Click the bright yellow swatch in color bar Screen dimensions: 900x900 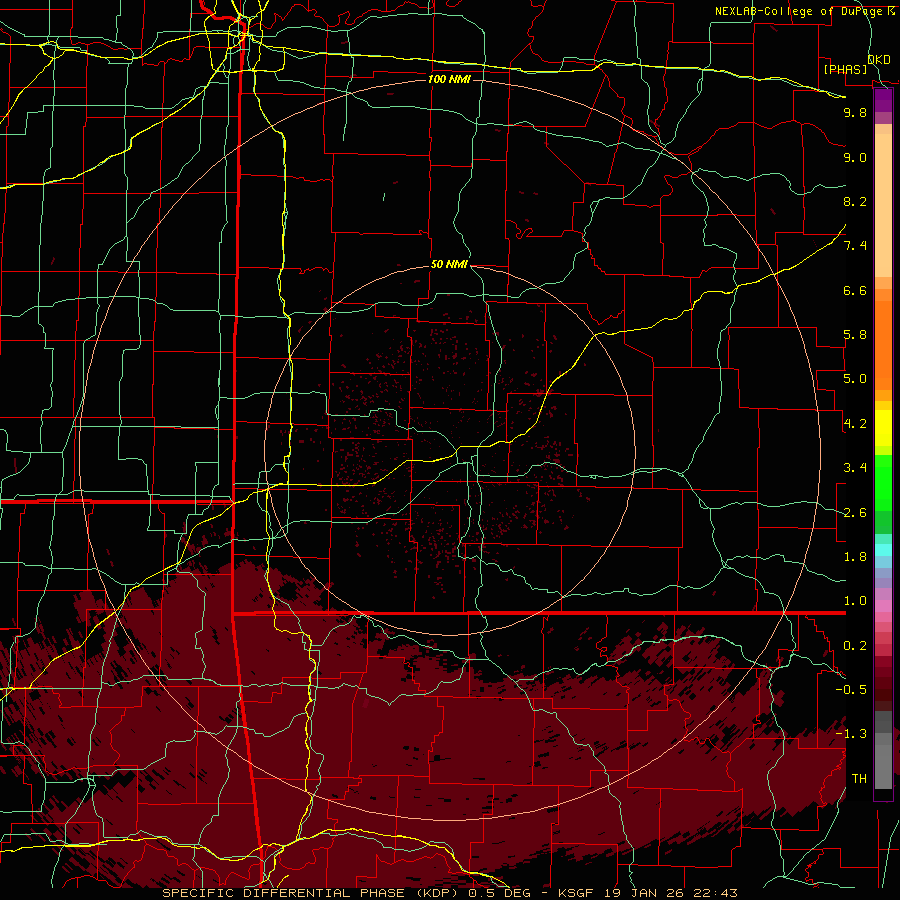(x=883, y=428)
